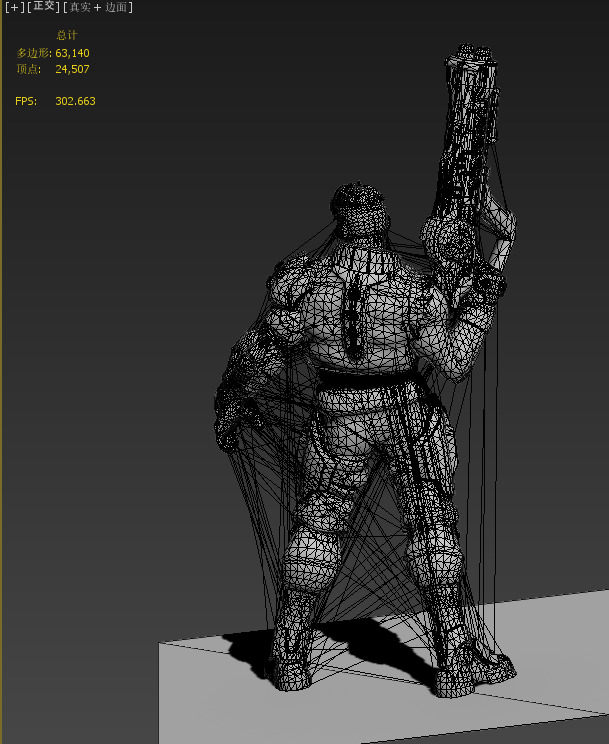Open the [+] viewport general menu
Viewport: 609px width, 744px height.
(14, 7)
